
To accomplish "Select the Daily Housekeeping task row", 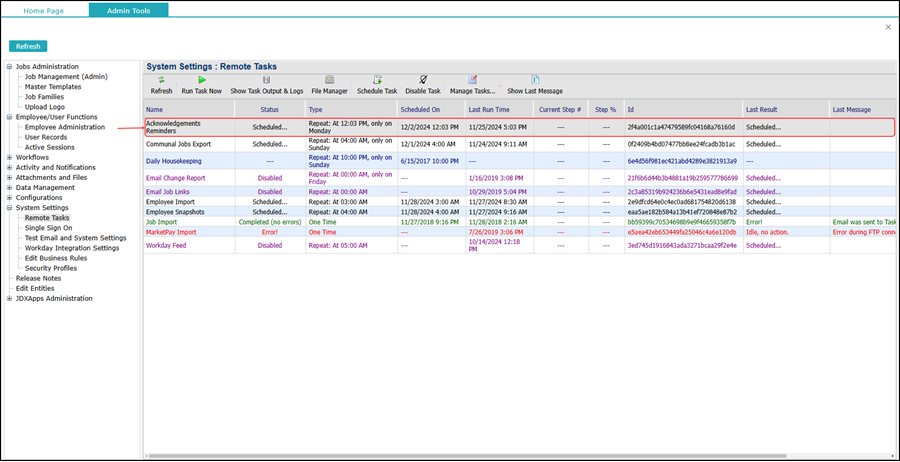I will click(x=175, y=161).
